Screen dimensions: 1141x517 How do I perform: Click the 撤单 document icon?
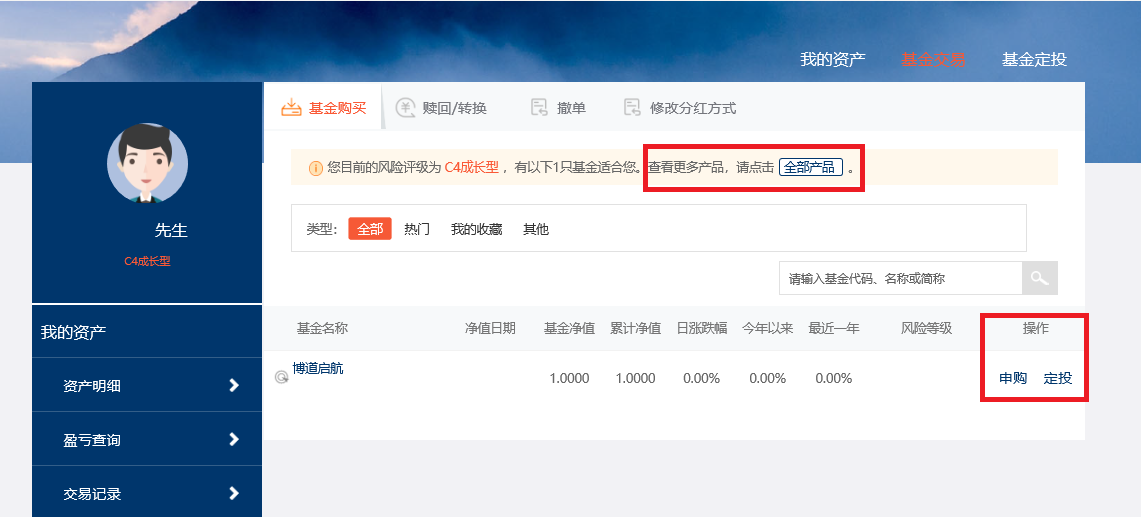(x=539, y=108)
